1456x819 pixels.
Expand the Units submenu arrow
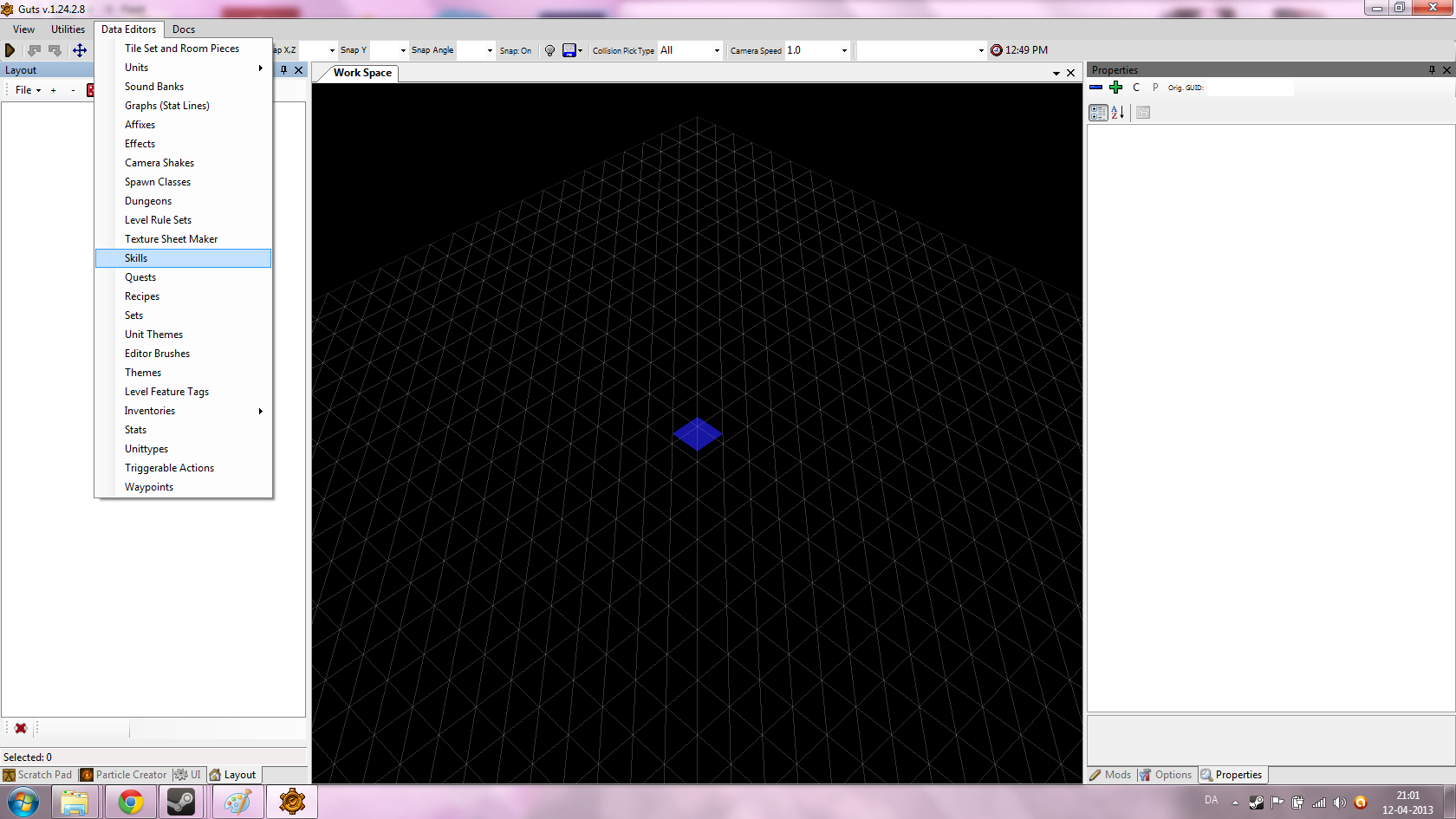coord(260,68)
